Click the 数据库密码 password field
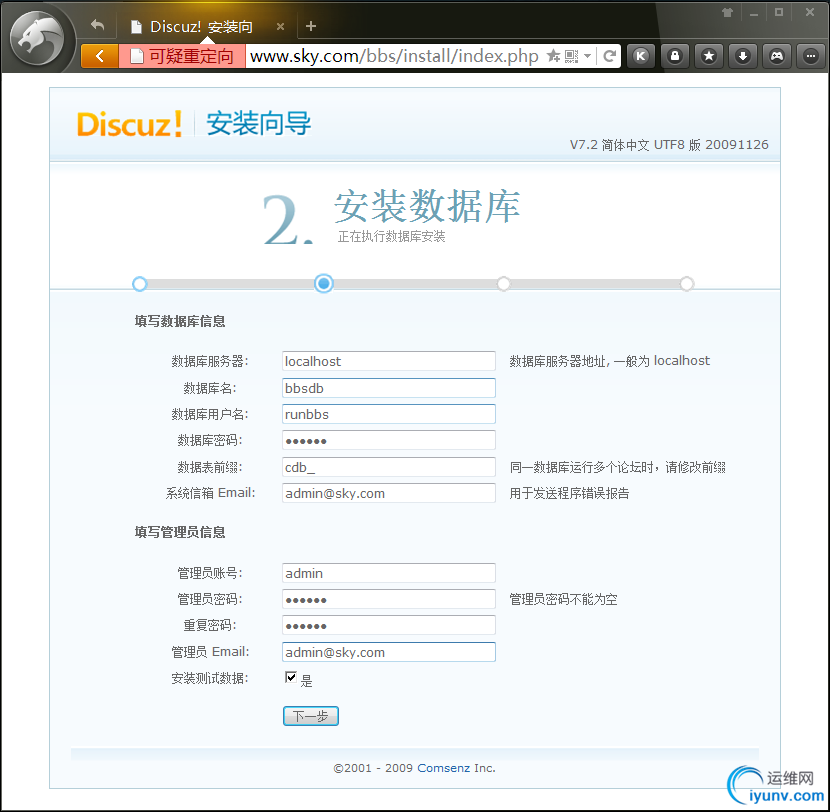The width and height of the screenshot is (830, 812). (x=389, y=440)
